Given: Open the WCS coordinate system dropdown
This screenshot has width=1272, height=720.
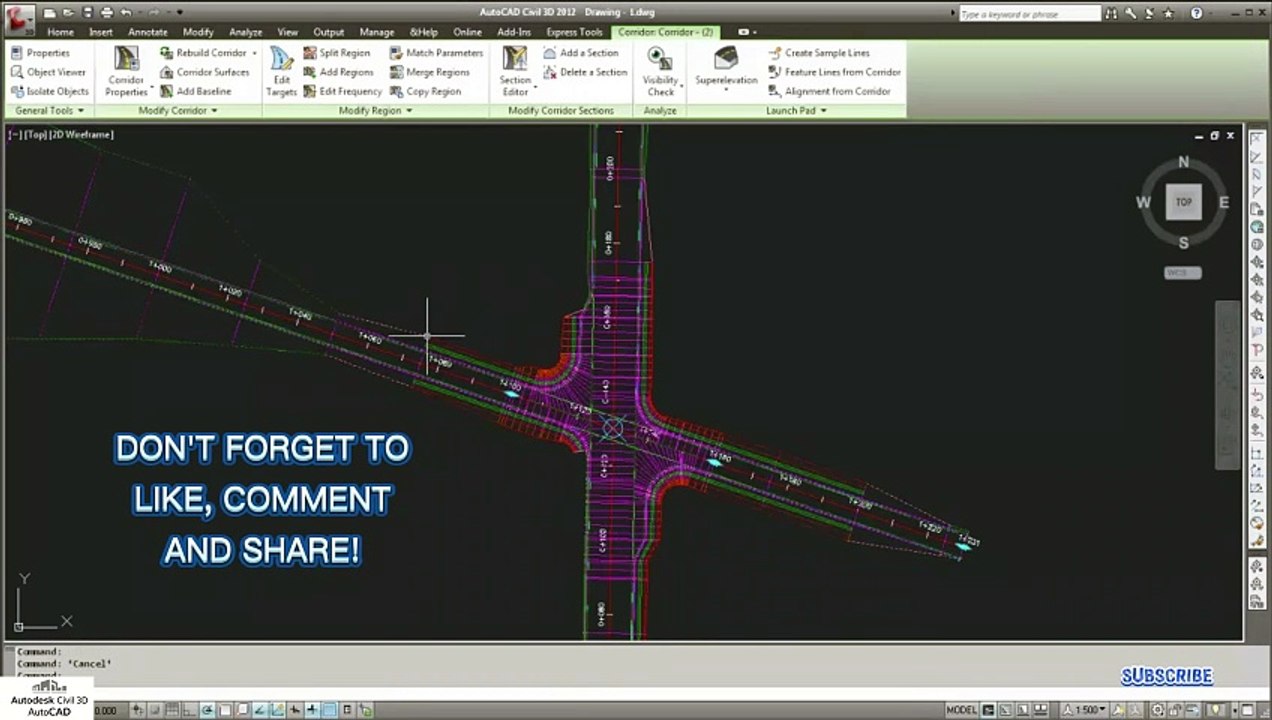Looking at the screenshot, I should click(1183, 273).
